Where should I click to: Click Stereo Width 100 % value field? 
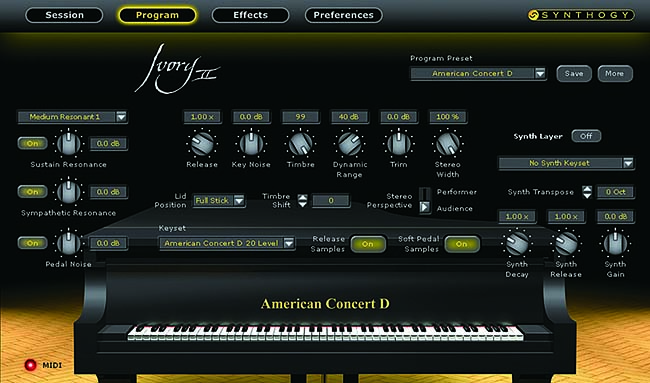pyautogui.click(x=448, y=117)
